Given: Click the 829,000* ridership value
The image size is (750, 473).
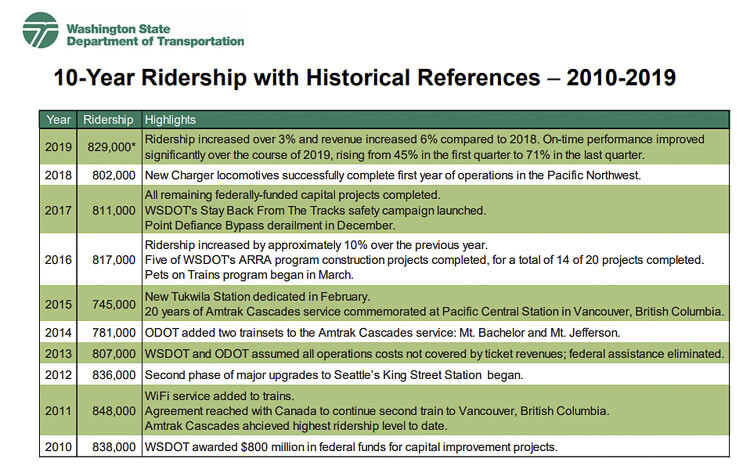Looking at the screenshot, I should tap(108, 147).
